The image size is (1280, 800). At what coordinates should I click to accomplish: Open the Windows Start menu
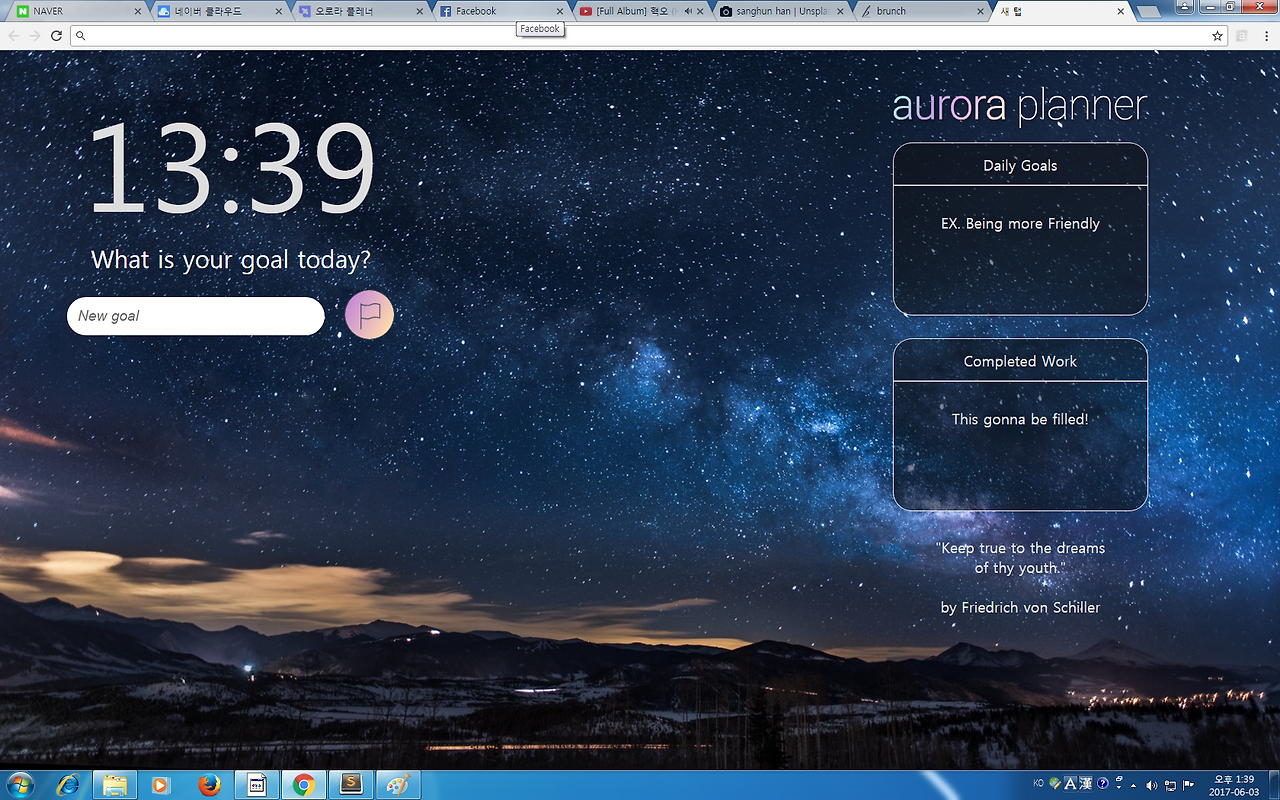(19, 785)
